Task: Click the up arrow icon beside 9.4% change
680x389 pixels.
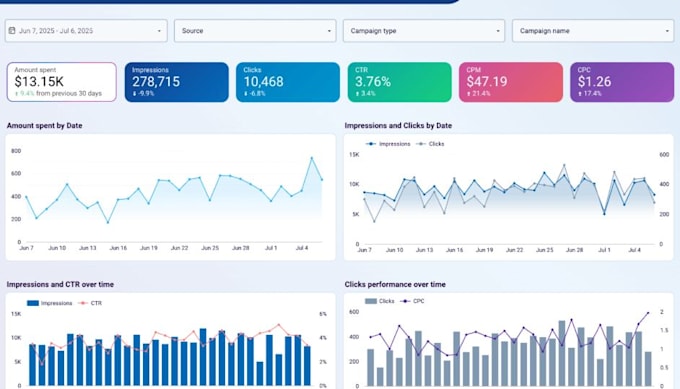Action: pyautogui.click(x=16, y=94)
